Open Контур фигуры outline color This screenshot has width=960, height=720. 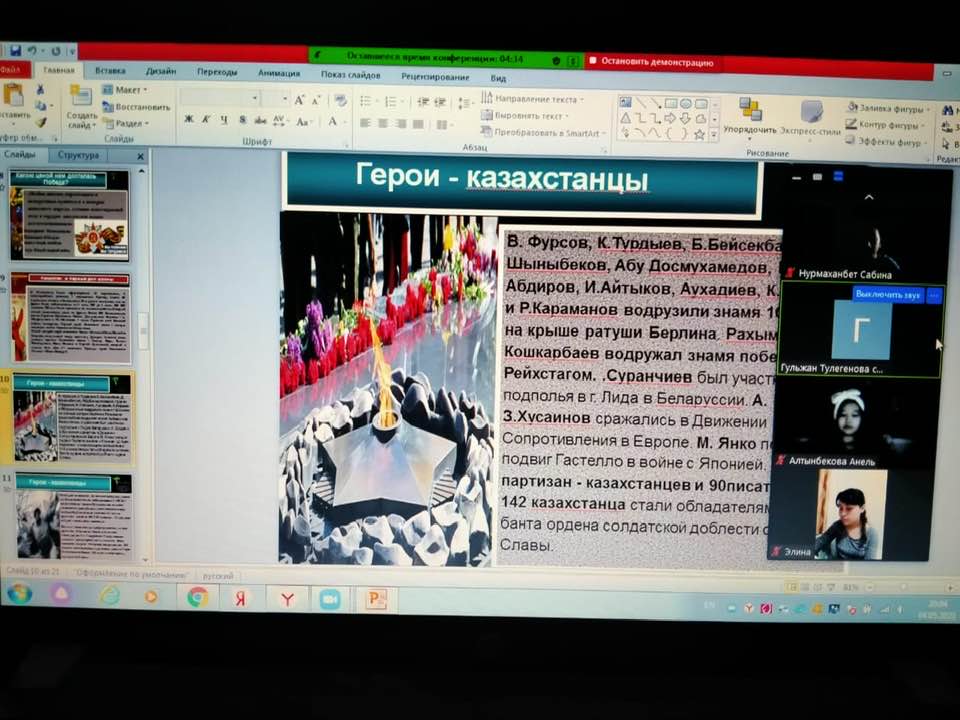[x=886, y=125]
